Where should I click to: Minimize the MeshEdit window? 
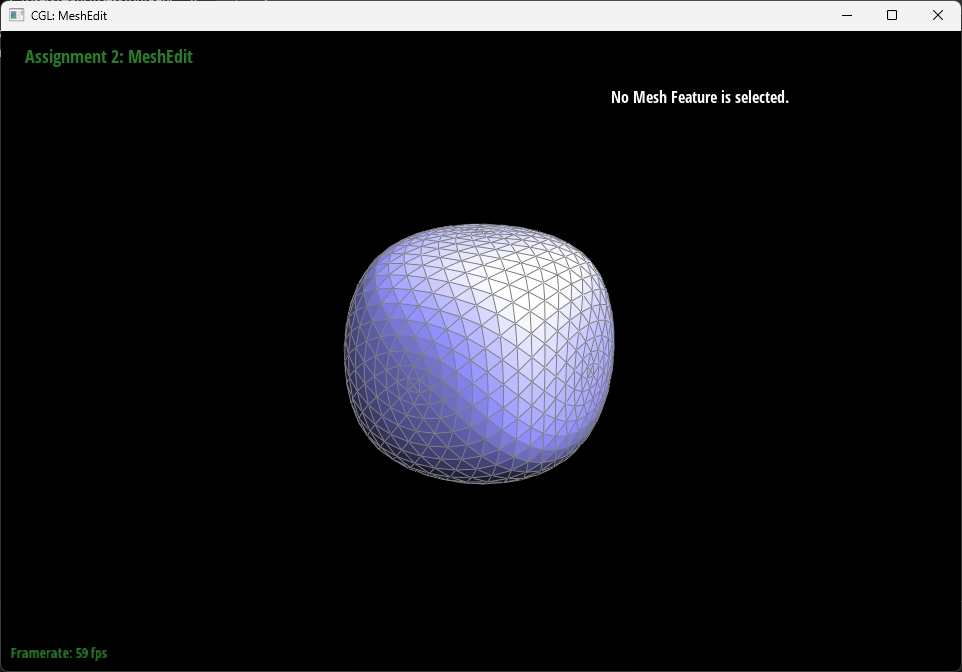click(847, 15)
